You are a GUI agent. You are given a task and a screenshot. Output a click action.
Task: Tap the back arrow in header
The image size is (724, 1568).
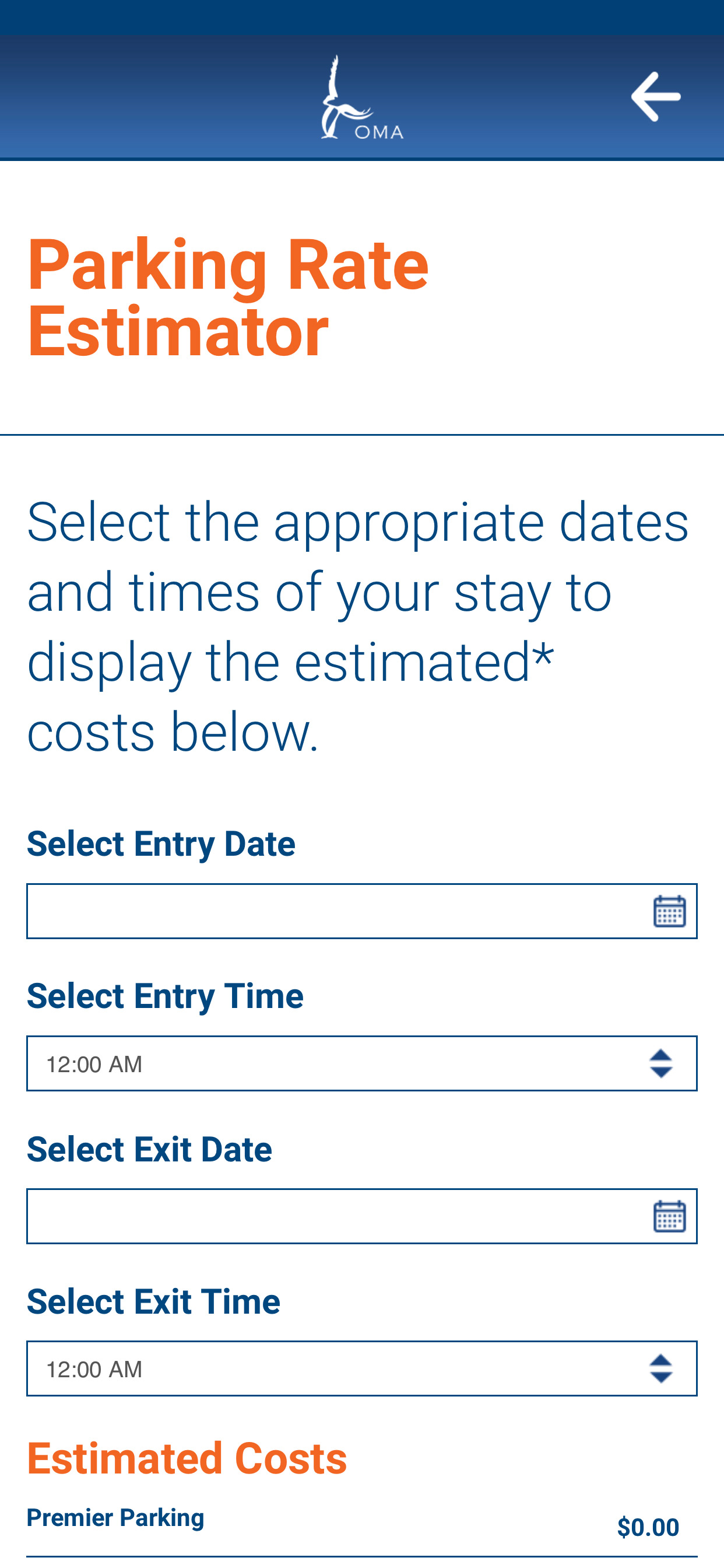655,97
